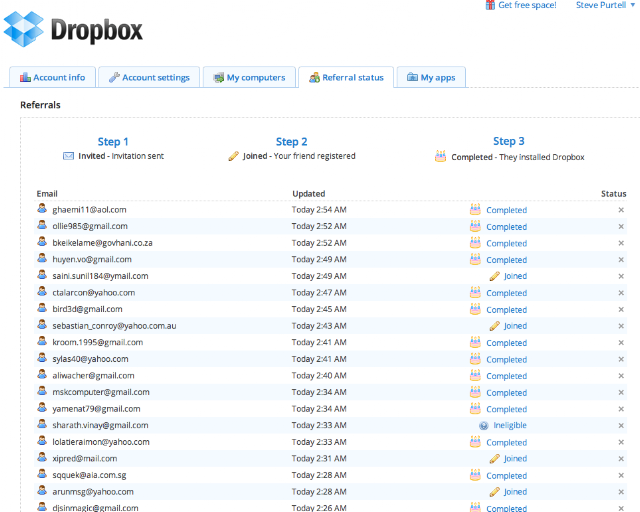Screen dimensions: 640x512
Task: Click cake icon in bkeikelame@govhani.co.za row
Action: (x=475, y=243)
